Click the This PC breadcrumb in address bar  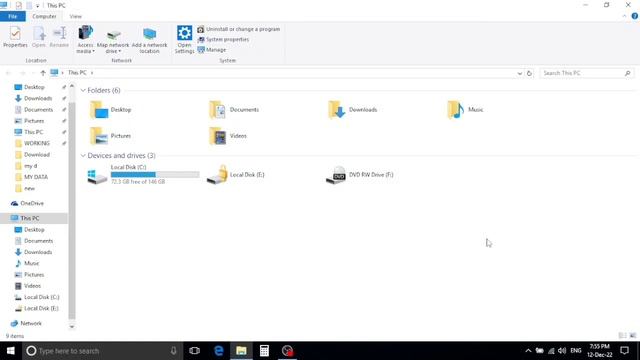pyautogui.click(x=77, y=73)
